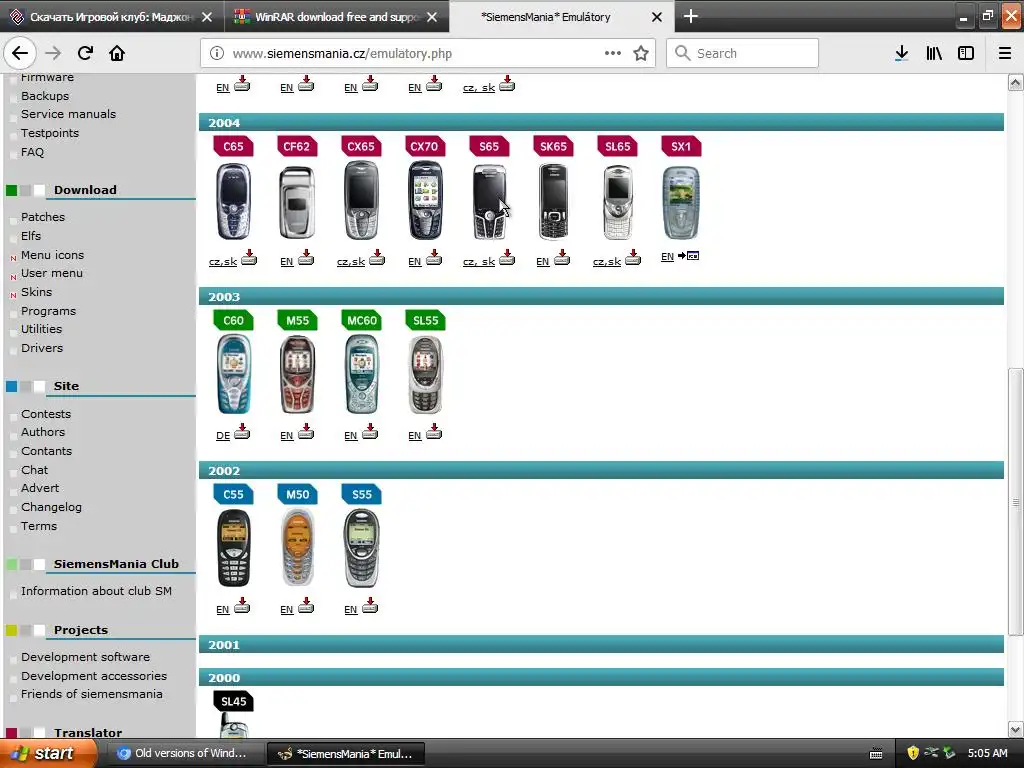The height and width of the screenshot is (768, 1024).
Task: Open a new browser tab
Action: (x=690, y=16)
